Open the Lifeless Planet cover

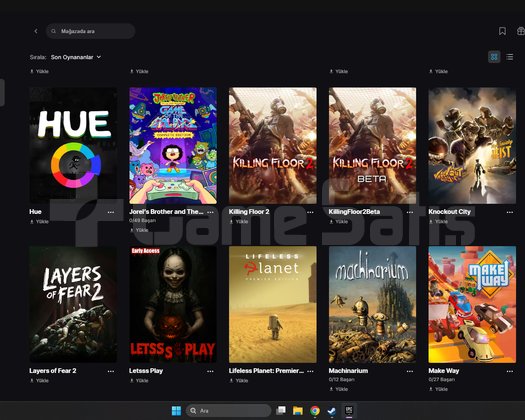(x=273, y=304)
